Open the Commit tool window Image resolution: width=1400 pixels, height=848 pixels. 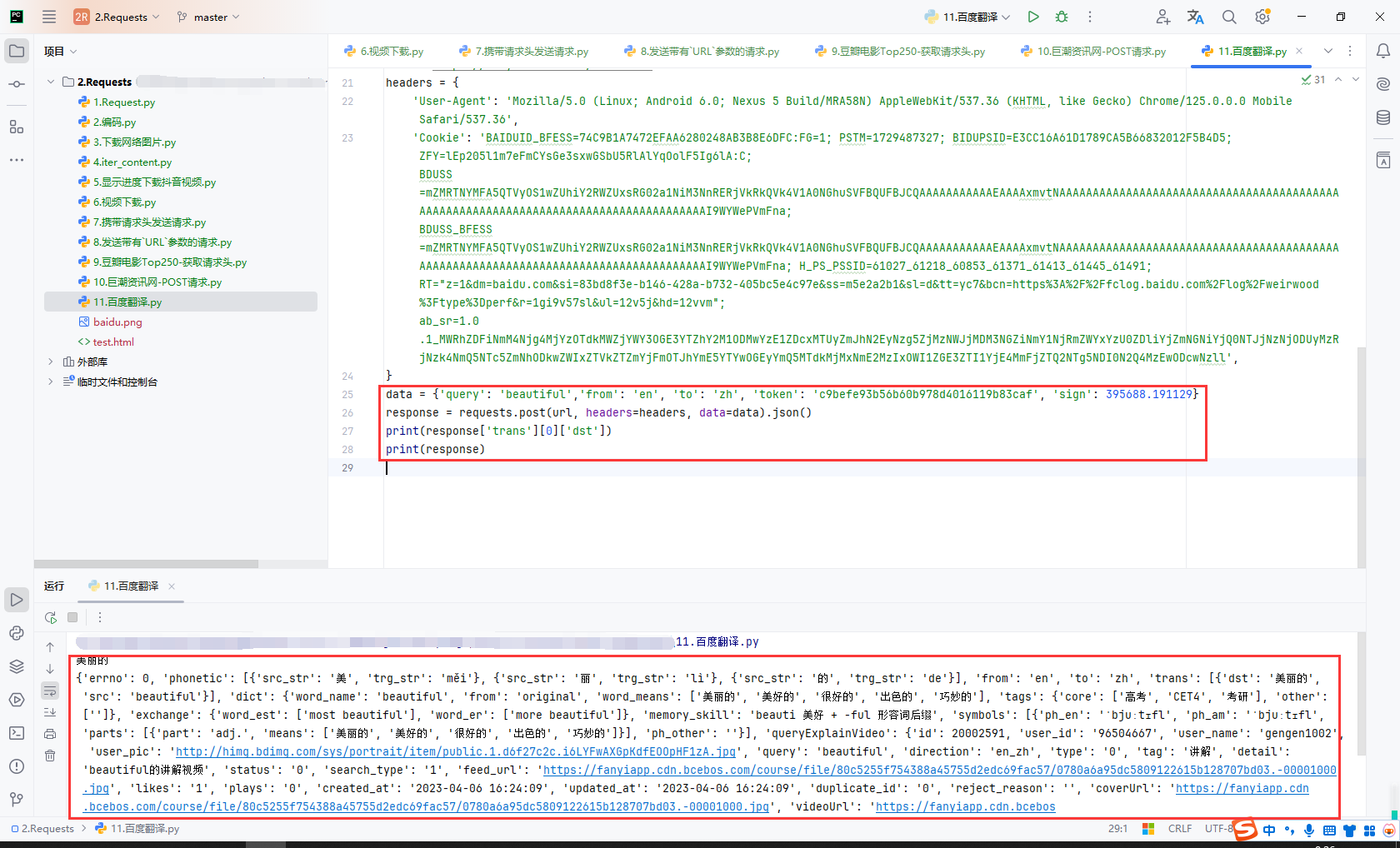(x=17, y=84)
